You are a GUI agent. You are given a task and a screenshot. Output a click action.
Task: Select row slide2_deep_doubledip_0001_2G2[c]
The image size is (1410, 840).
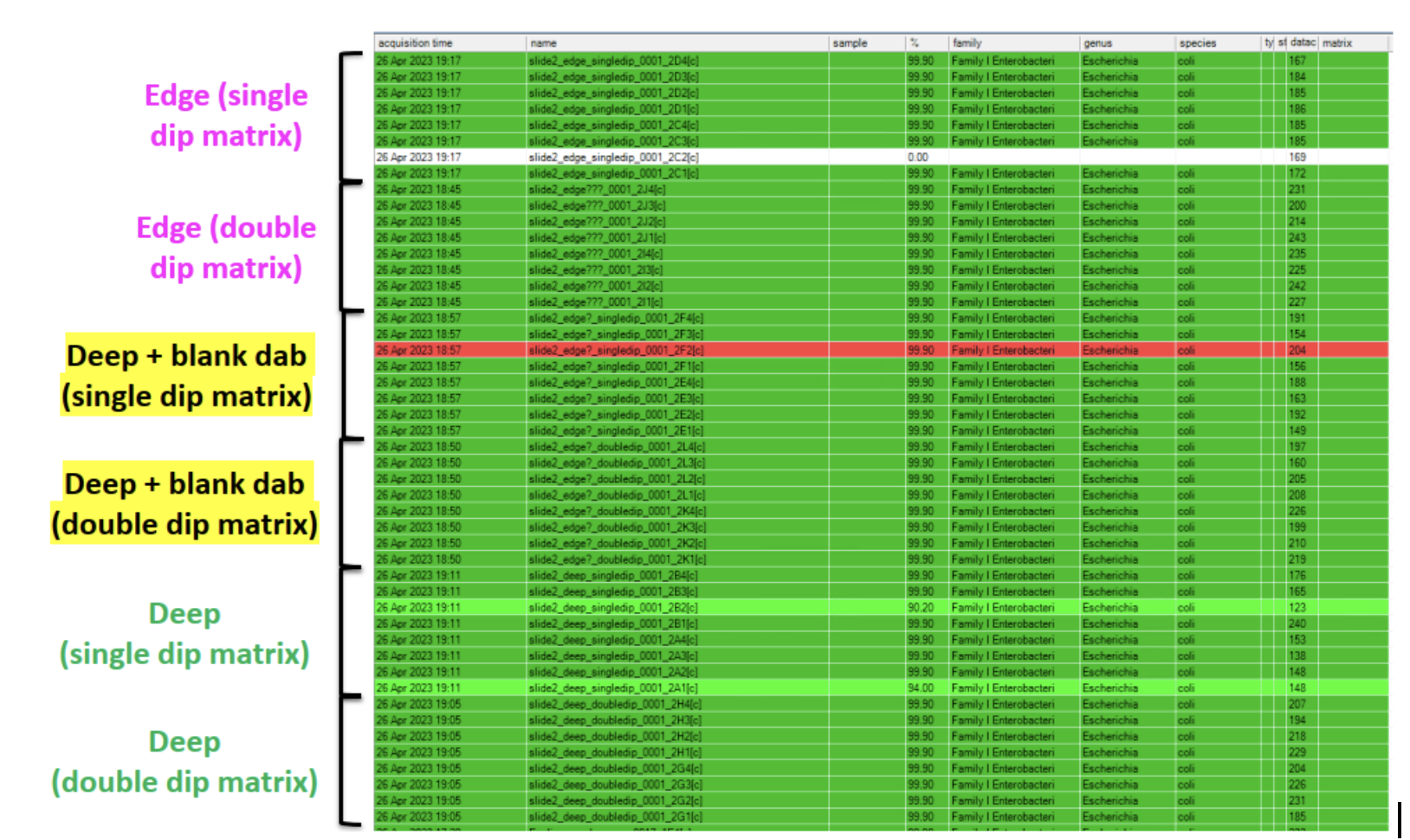[882, 800]
